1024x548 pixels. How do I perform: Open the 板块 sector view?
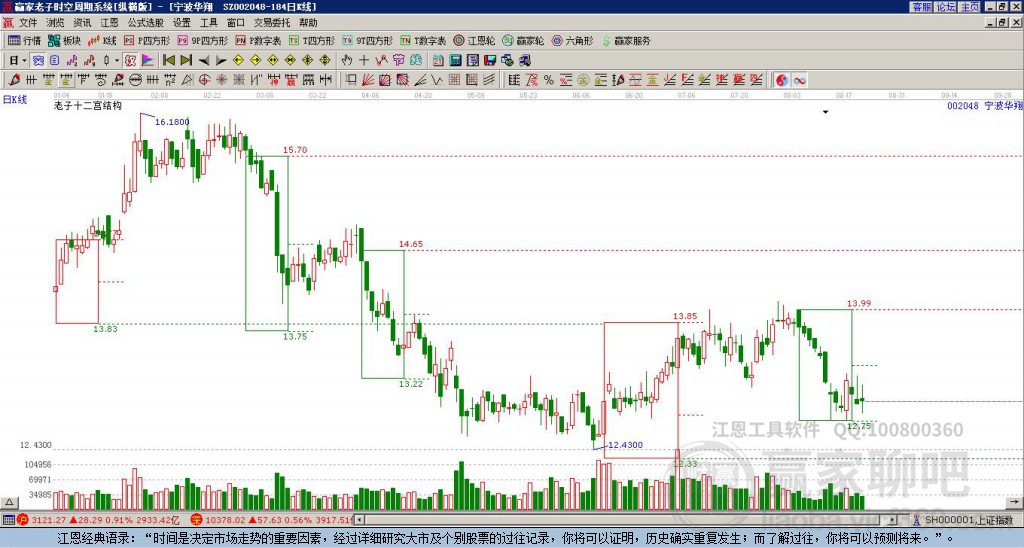(x=64, y=40)
